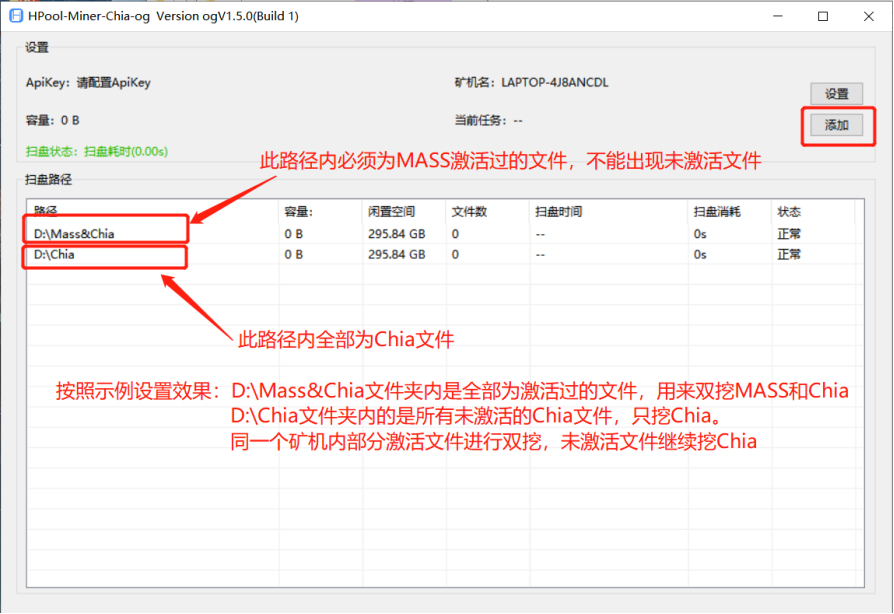Click the 容量 column header

click(x=299, y=212)
